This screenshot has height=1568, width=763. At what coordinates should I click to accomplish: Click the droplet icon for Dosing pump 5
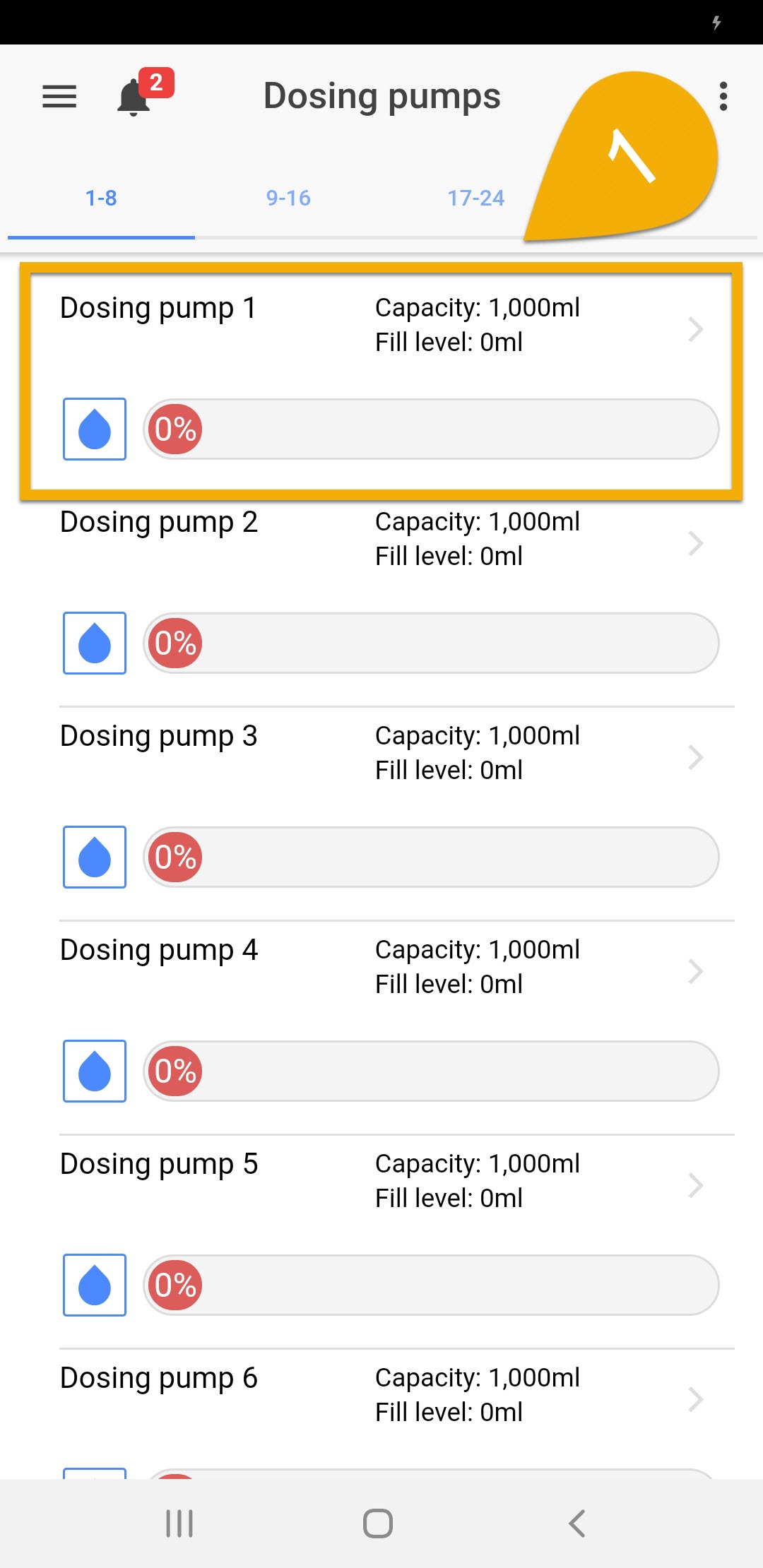coord(94,1285)
